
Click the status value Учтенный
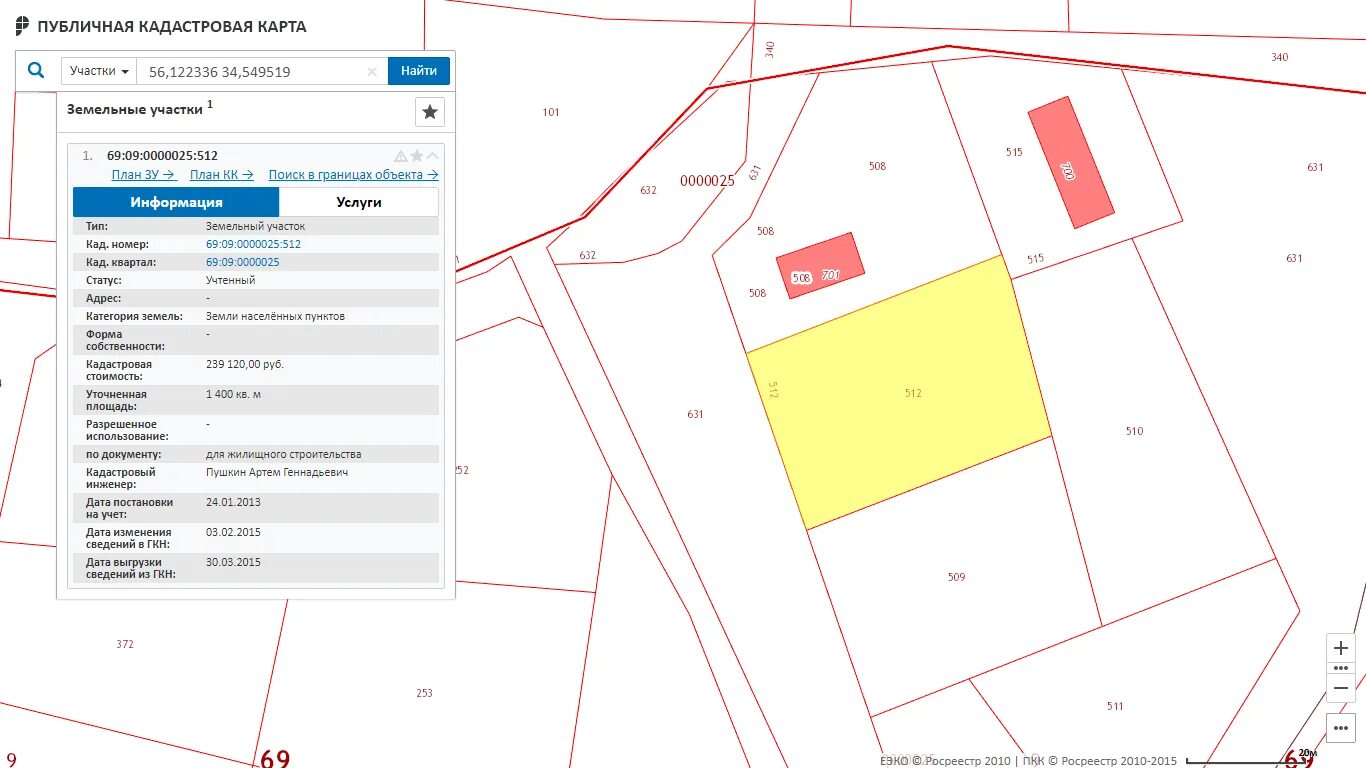coord(230,280)
